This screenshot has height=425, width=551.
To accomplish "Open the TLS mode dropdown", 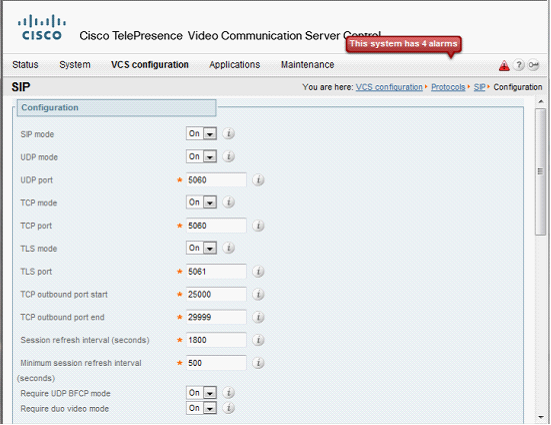I will tap(201, 248).
